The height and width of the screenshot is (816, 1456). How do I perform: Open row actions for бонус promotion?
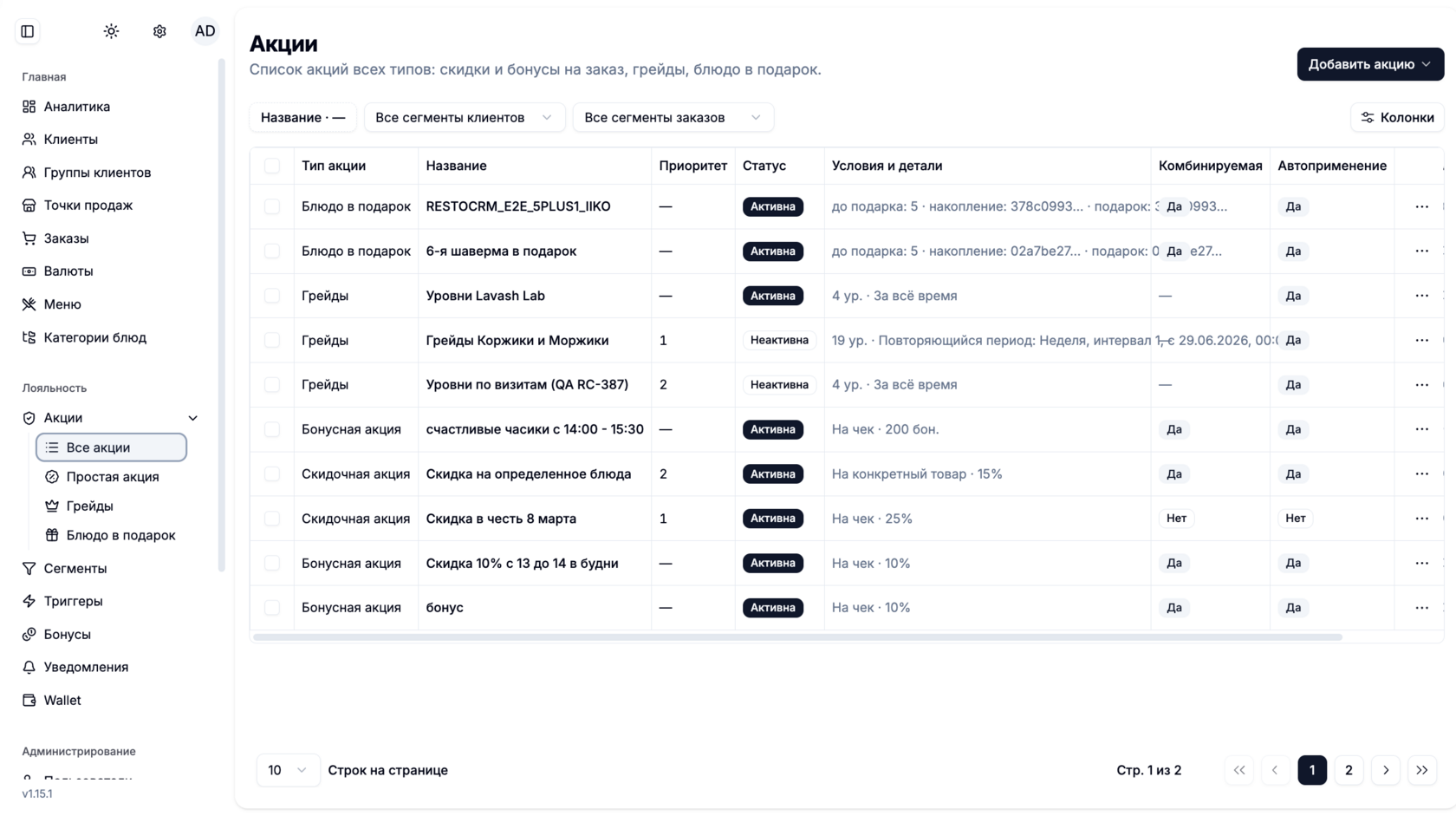coord(1421,608)
